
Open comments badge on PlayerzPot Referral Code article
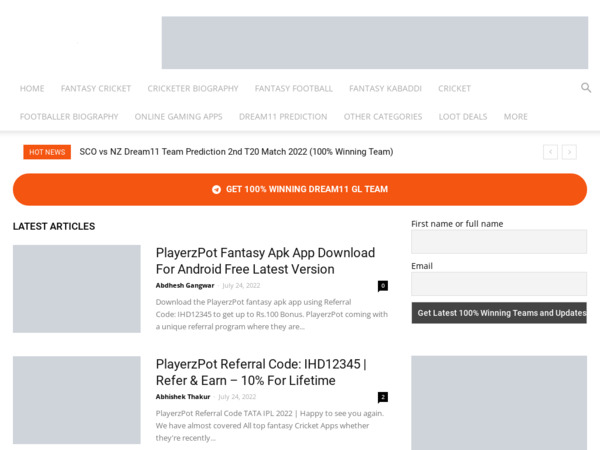383,397
